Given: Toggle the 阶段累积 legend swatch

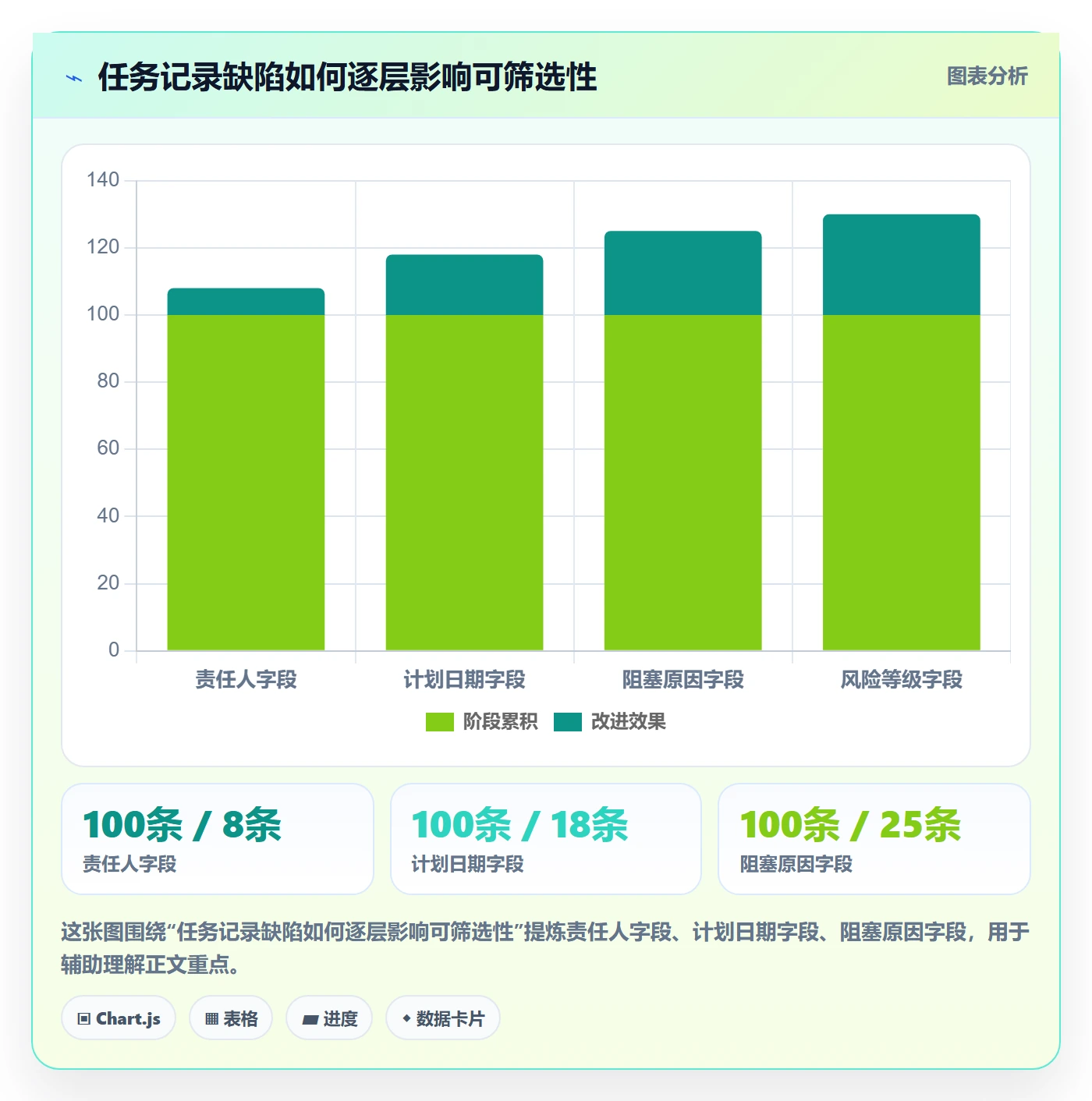Looking at the screenshot, I should point(439,722).
